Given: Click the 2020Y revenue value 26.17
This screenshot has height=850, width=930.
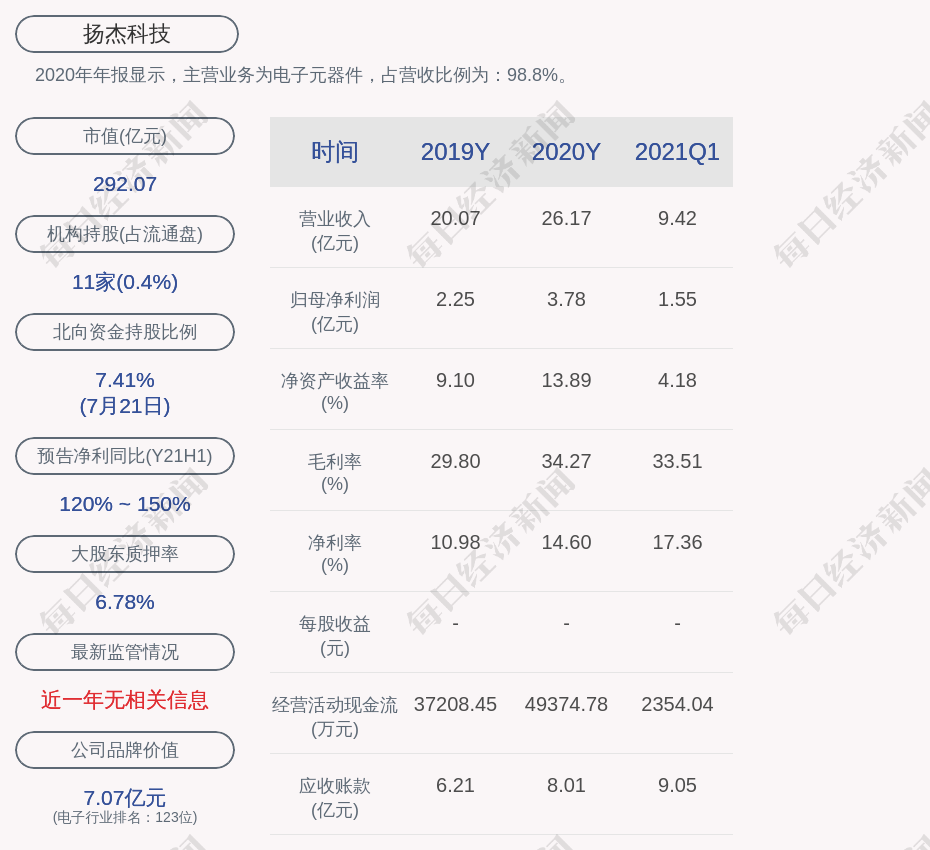Looking at the screenshot, I should pos(566,218).
